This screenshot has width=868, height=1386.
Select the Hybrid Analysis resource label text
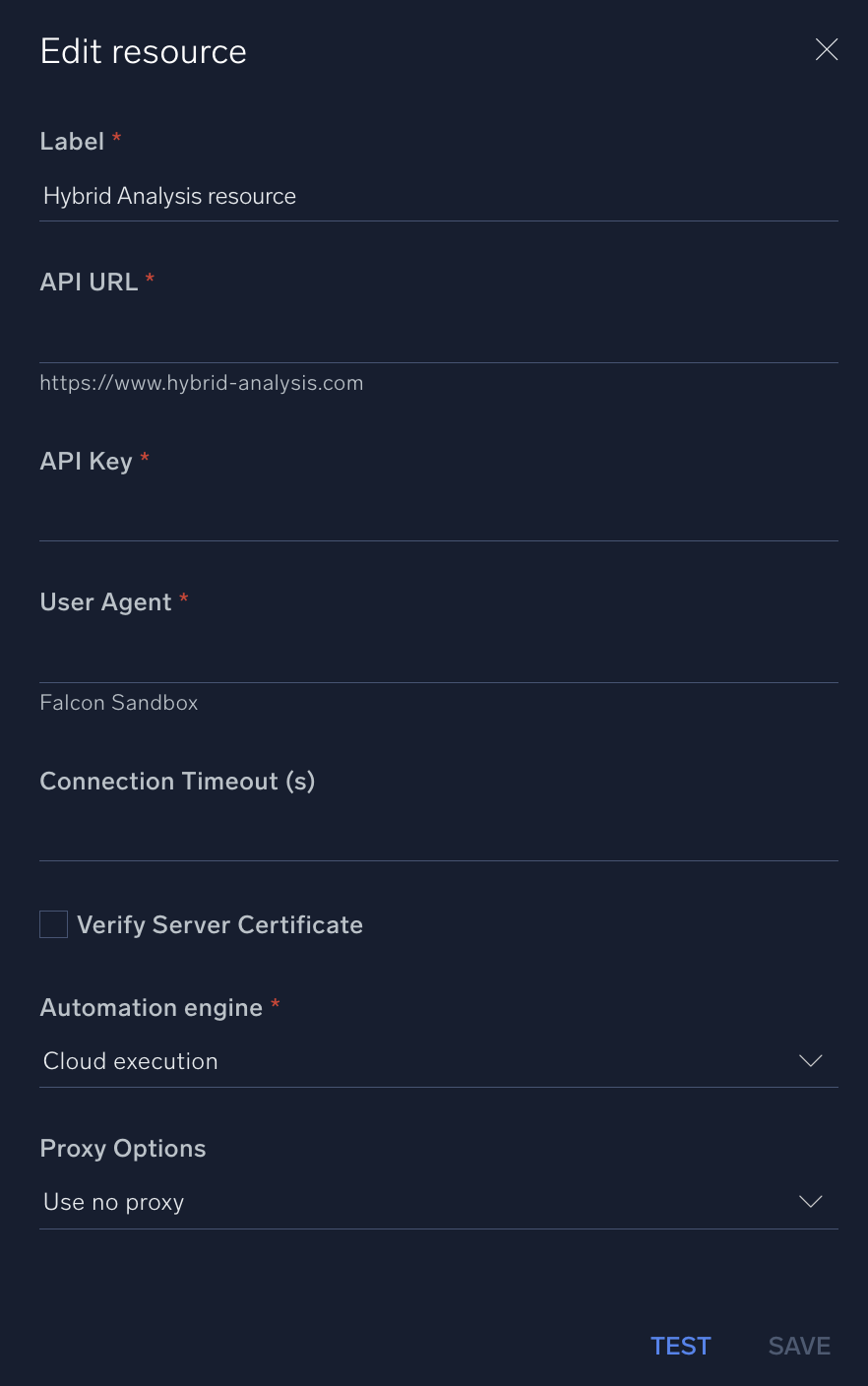pyautogui.click(x=168, y=196)
